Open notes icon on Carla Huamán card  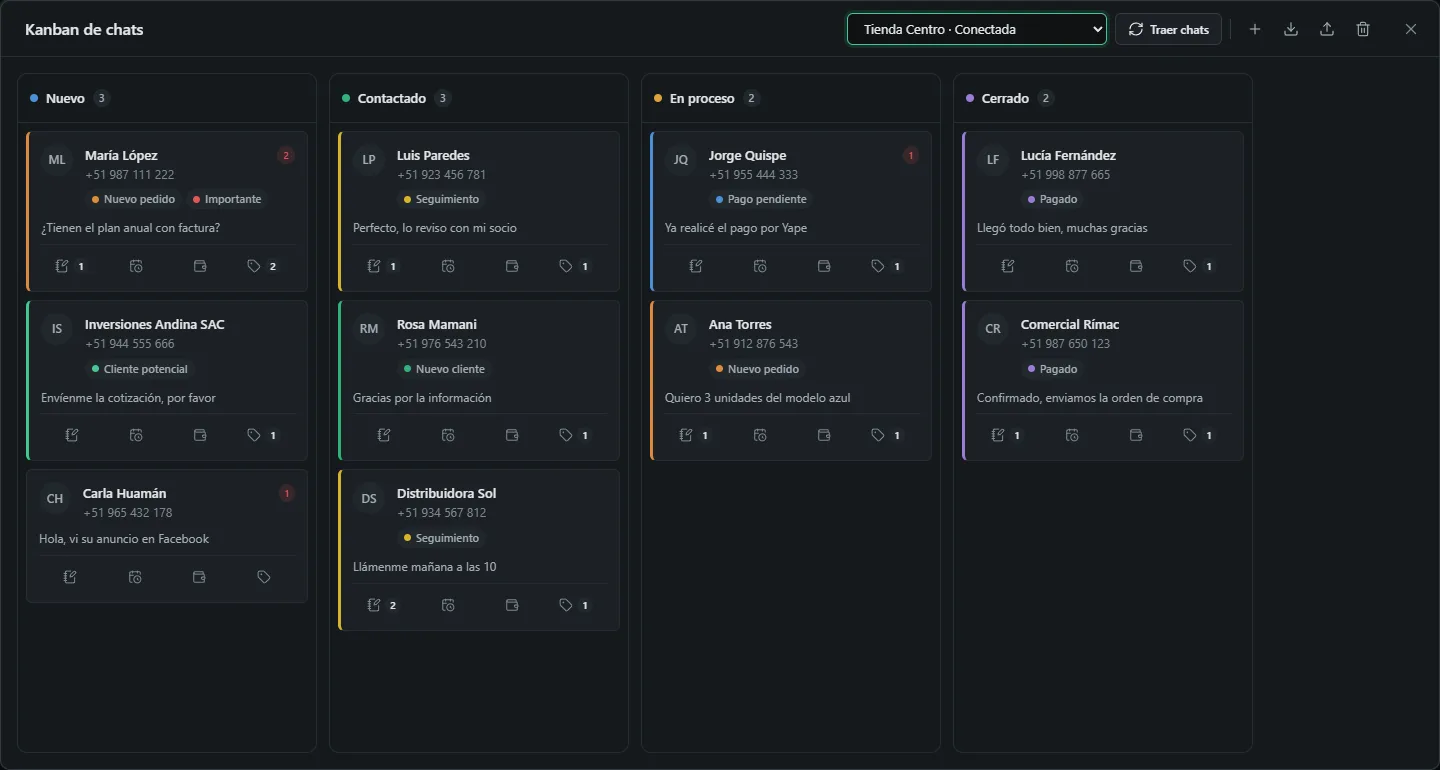click(70, 577)
